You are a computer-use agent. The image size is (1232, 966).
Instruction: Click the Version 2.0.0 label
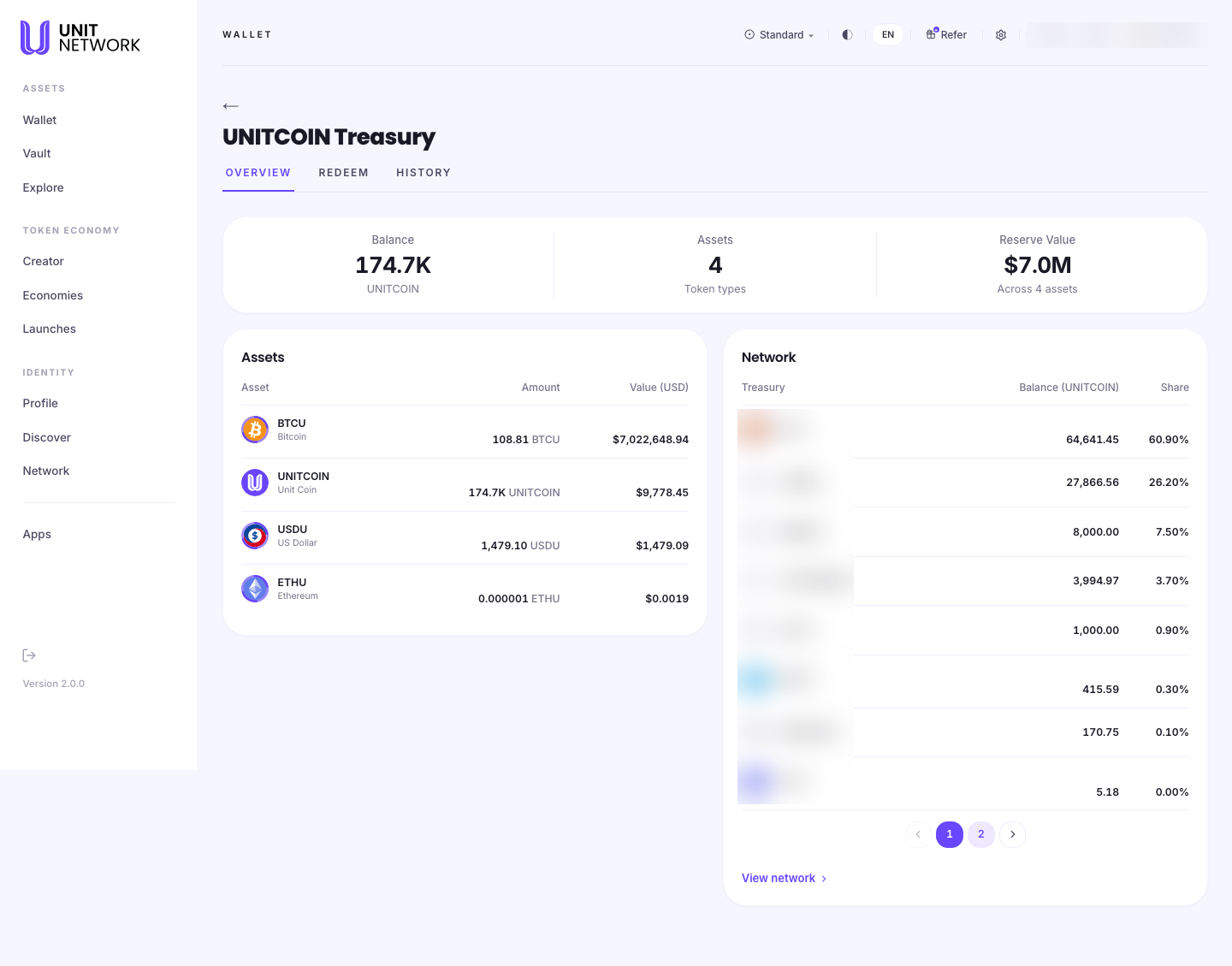click(54, 684)
